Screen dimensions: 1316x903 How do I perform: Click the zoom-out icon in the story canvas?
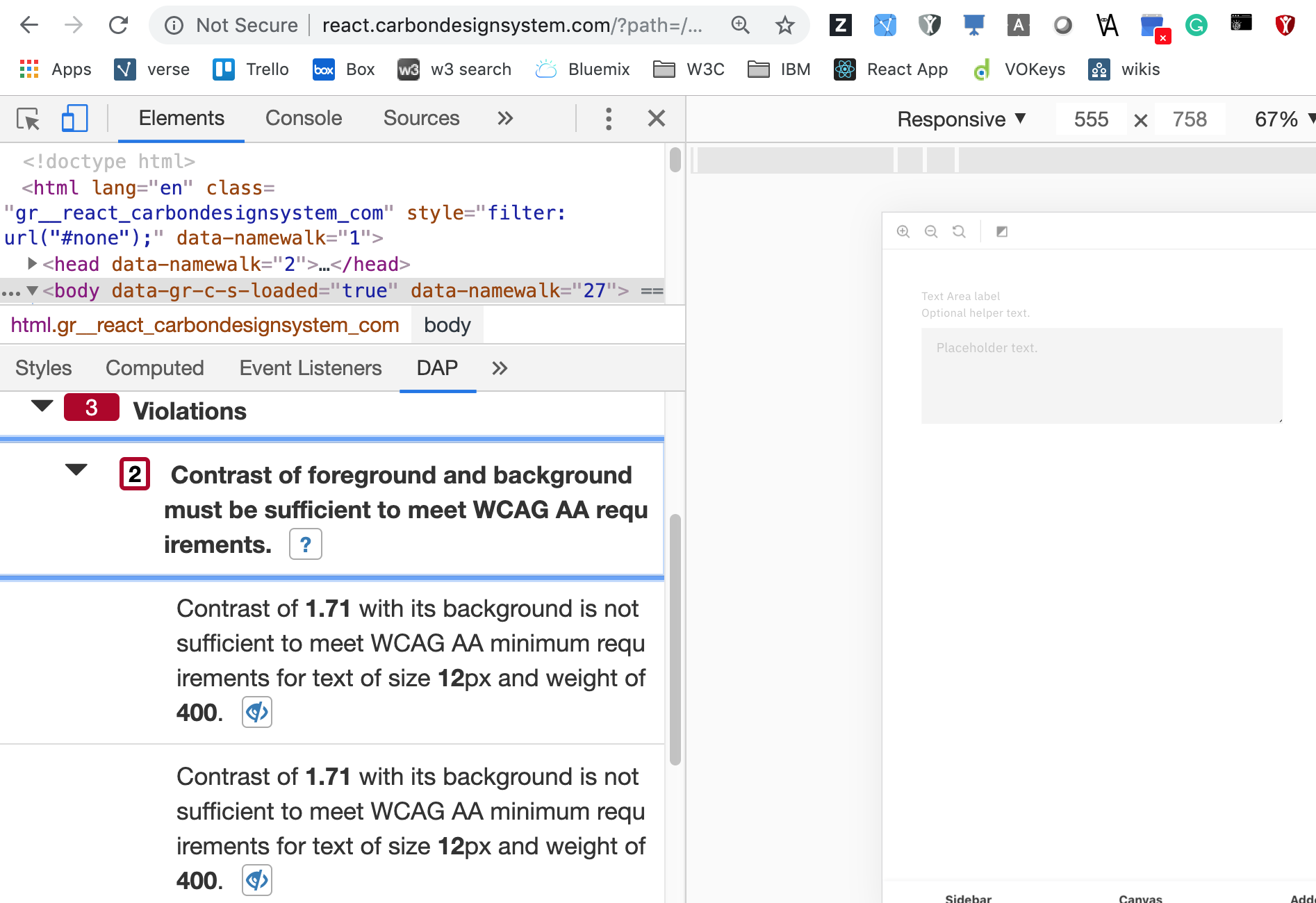(x=931, y=231)
